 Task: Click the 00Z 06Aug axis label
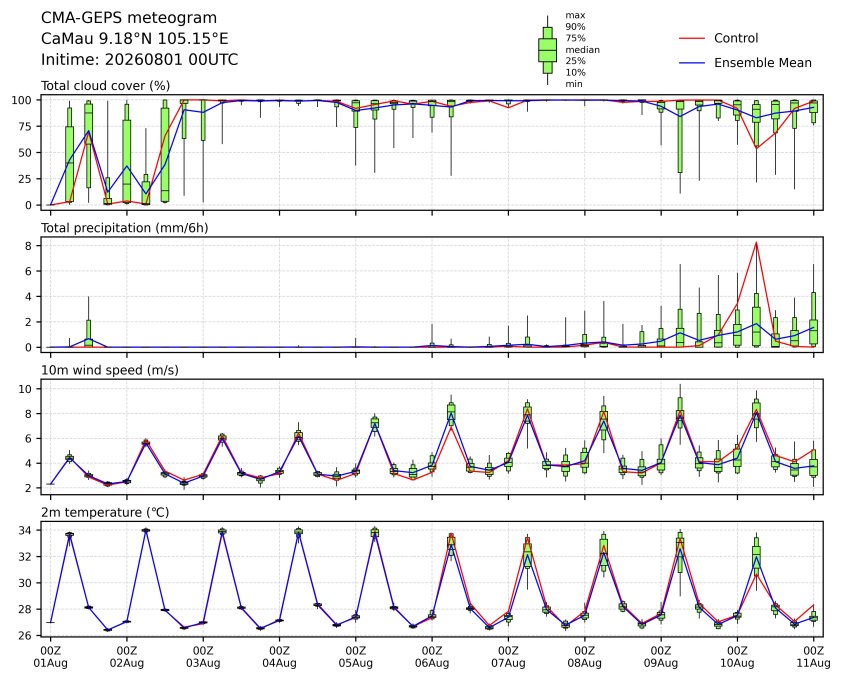[432, 657]
